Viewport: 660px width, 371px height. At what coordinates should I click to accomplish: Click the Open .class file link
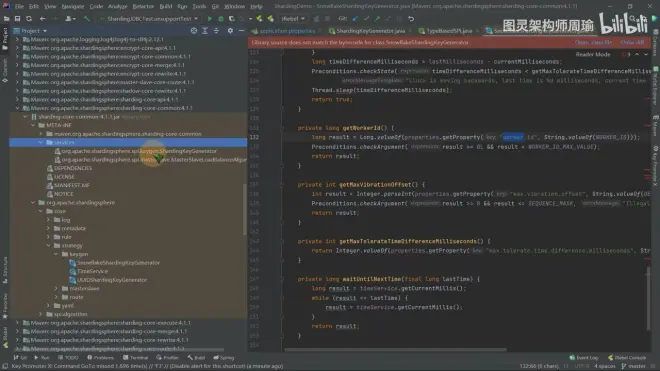click(593, 43)
